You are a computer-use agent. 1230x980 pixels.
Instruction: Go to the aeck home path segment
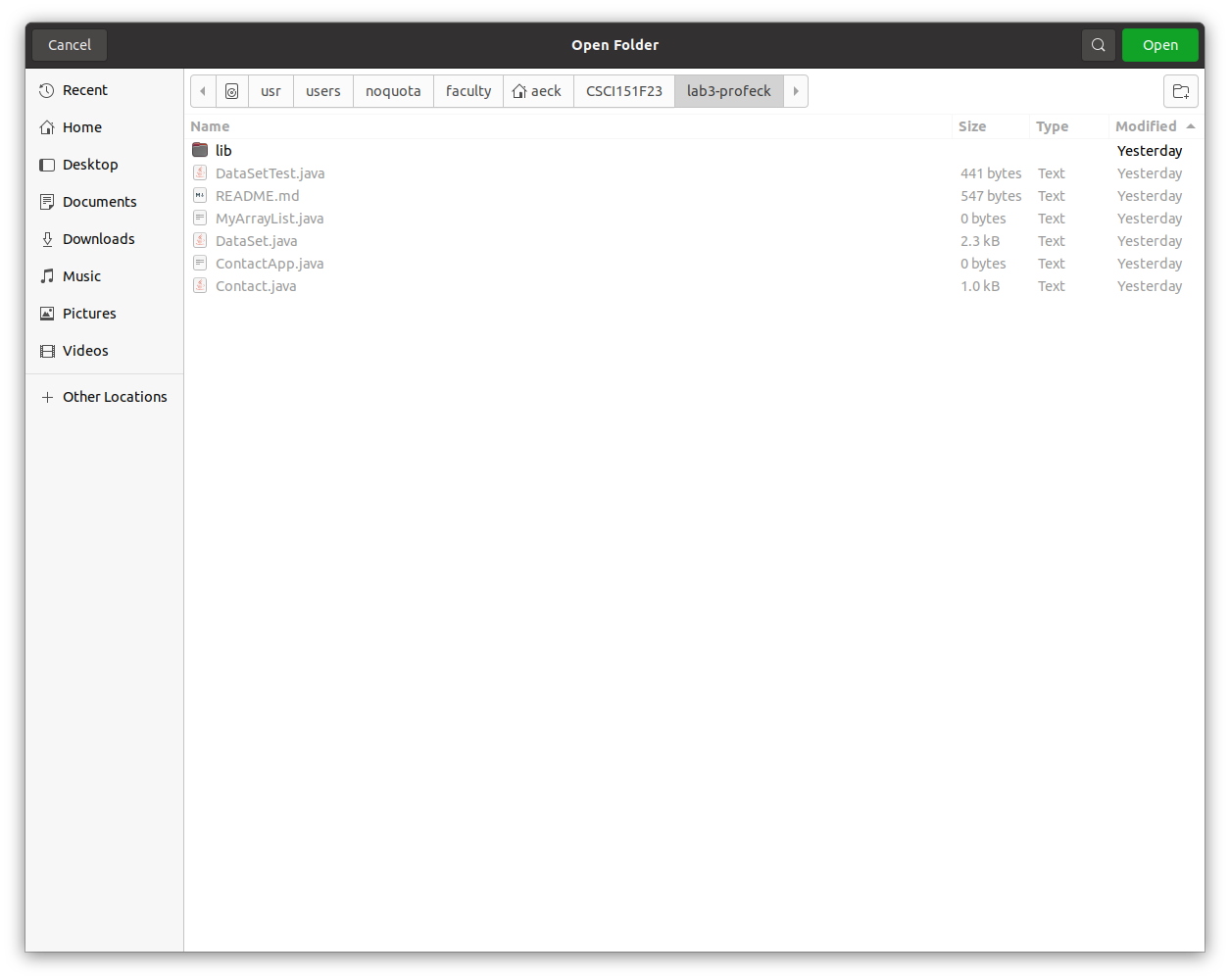(x=538, y=91)
